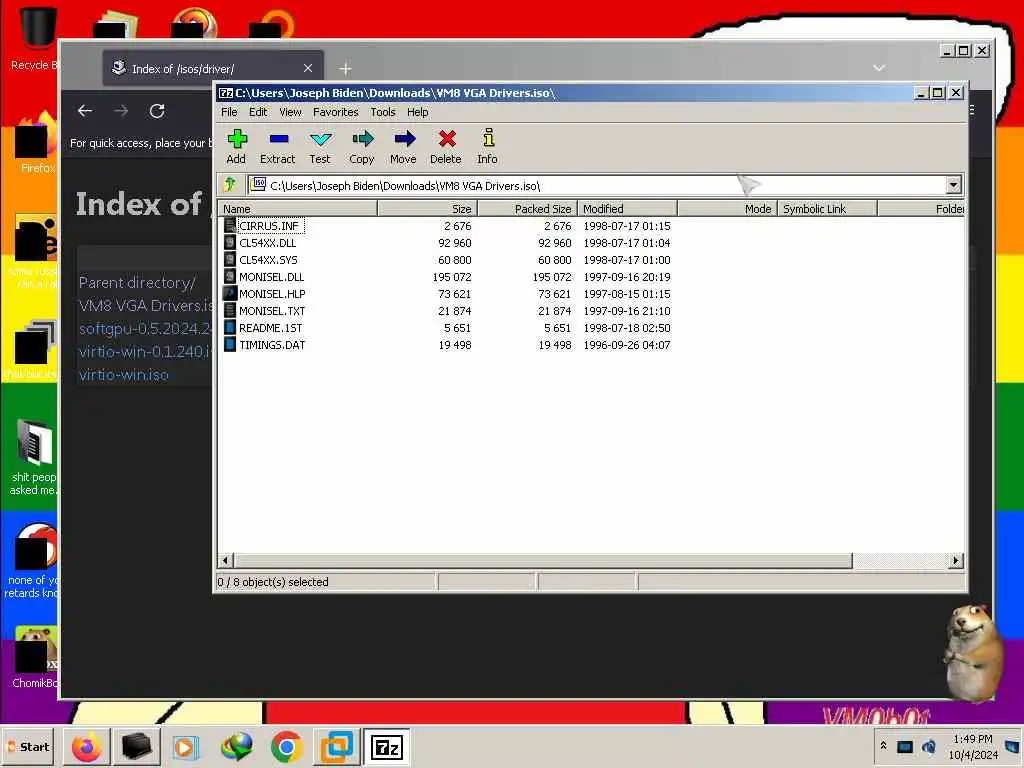
Task: Open the media player taskbar icon
Action: click(185, 747)
